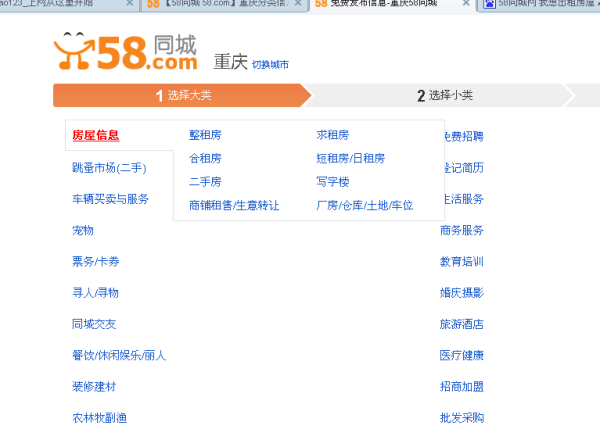Open 宠物 category

tap(83, 230)
